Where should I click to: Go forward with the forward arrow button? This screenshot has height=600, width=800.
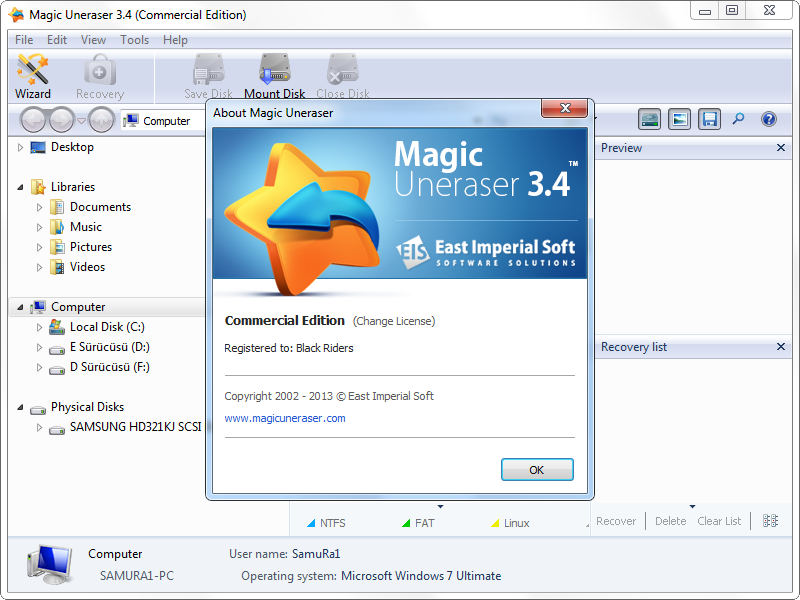pyautogui.click(x=62, y=121)
